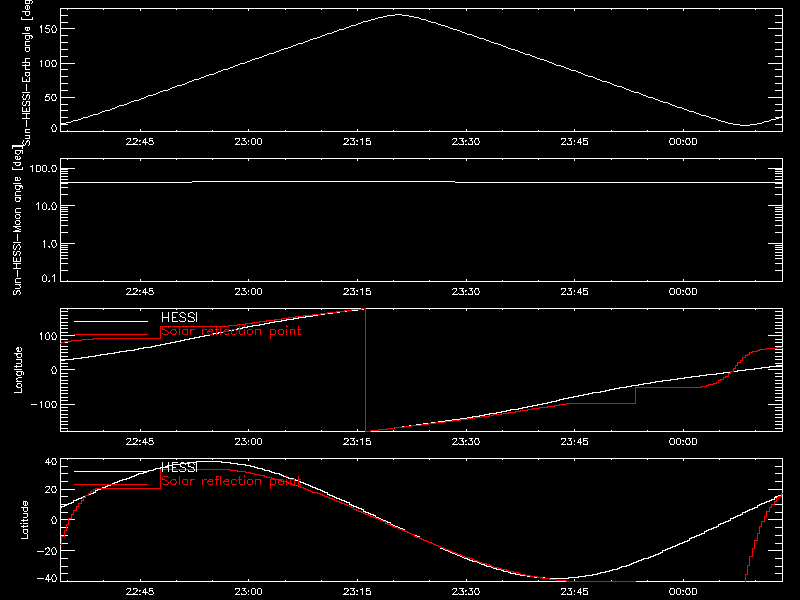Click the HESSI legend label in Longitude plot
This screenshot has width=800, height=600.
pyautogui.click(x=179, y=317)
